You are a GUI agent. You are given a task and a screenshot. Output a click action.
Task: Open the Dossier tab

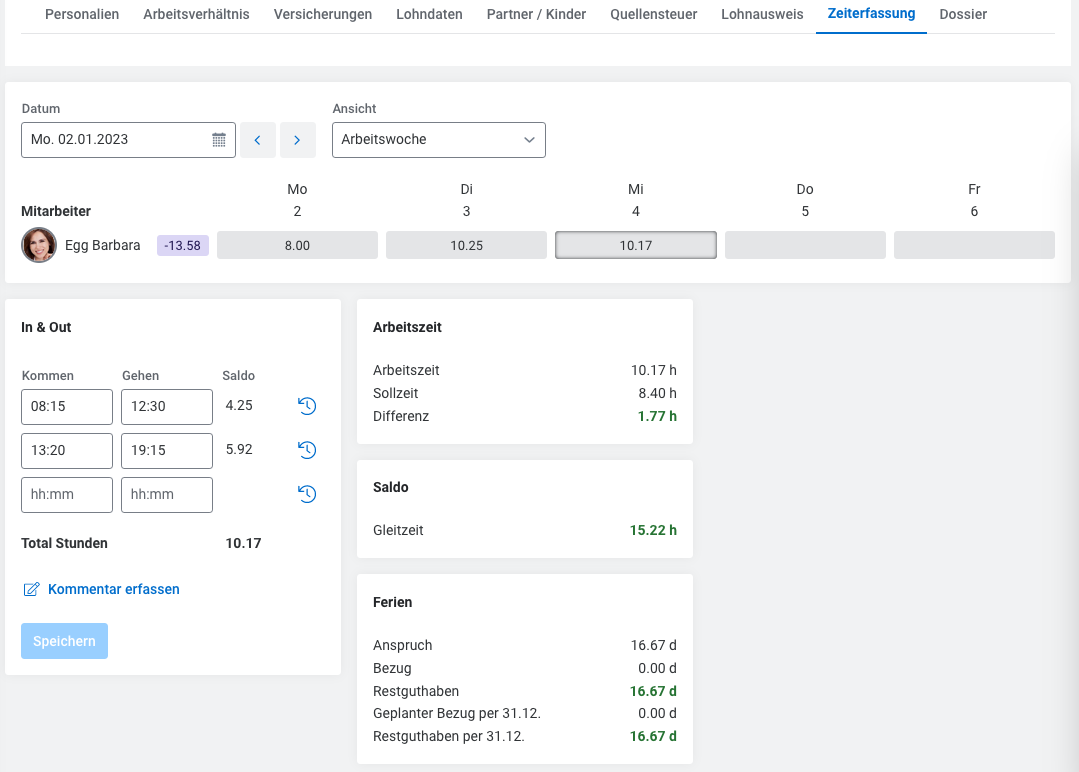[x=962, y=15]
